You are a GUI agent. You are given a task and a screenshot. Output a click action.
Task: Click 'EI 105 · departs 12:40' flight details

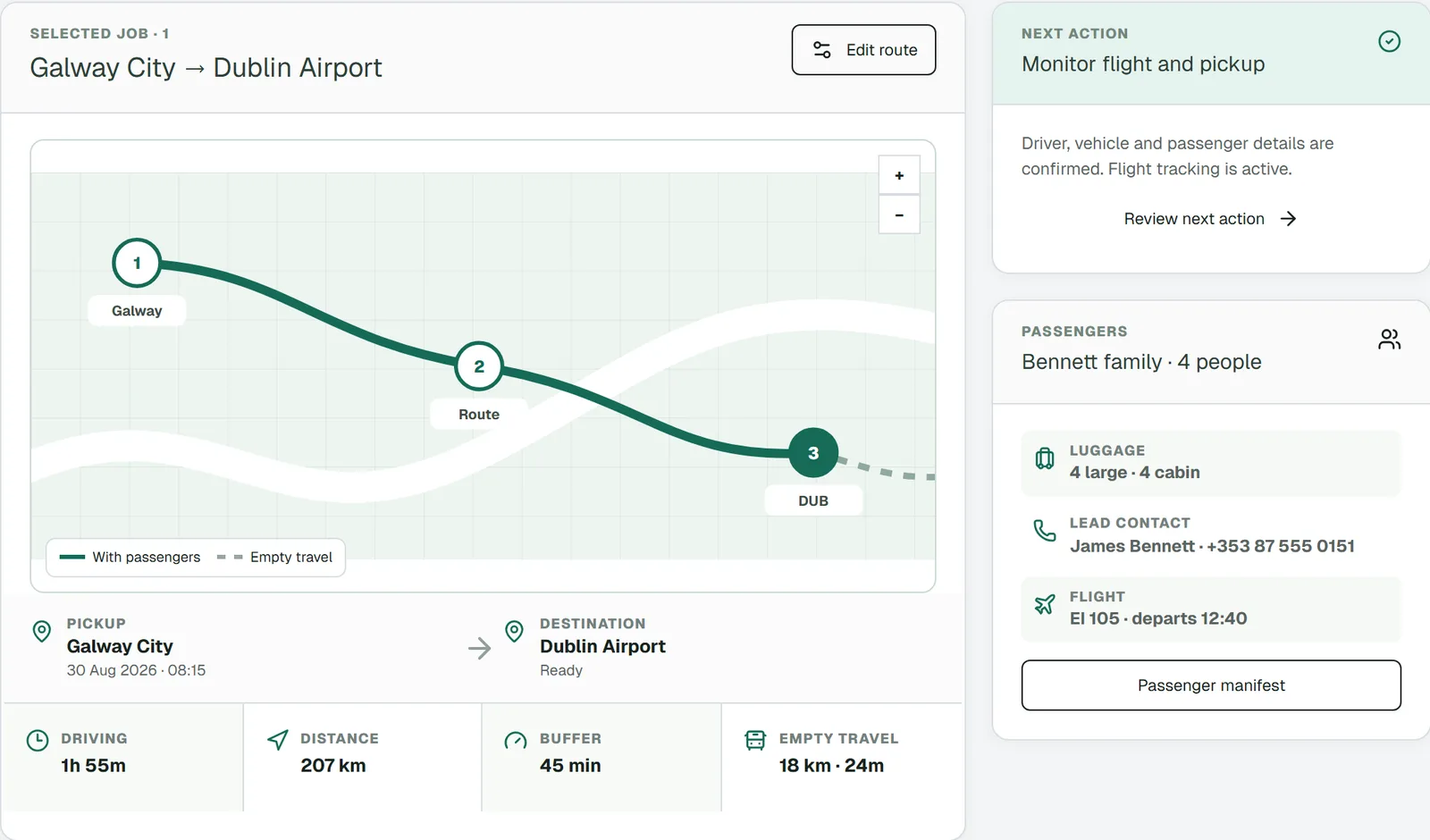point(1158,618)
